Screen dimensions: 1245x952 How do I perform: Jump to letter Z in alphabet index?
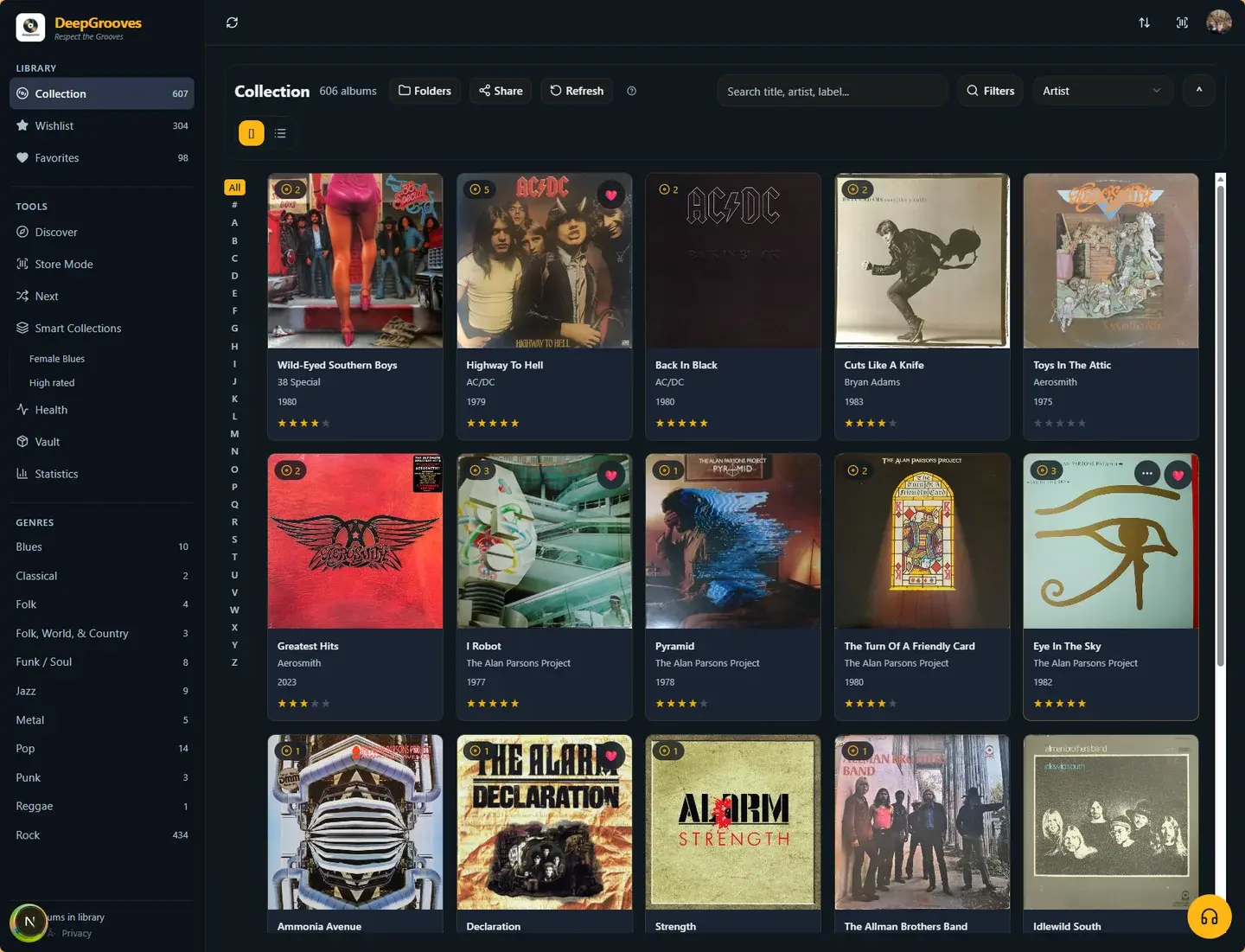234,662
